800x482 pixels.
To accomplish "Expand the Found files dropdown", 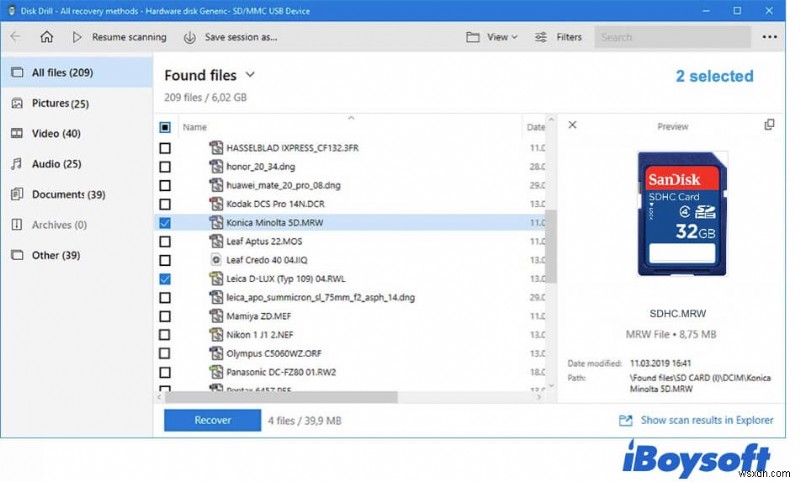I will (250, 75).
